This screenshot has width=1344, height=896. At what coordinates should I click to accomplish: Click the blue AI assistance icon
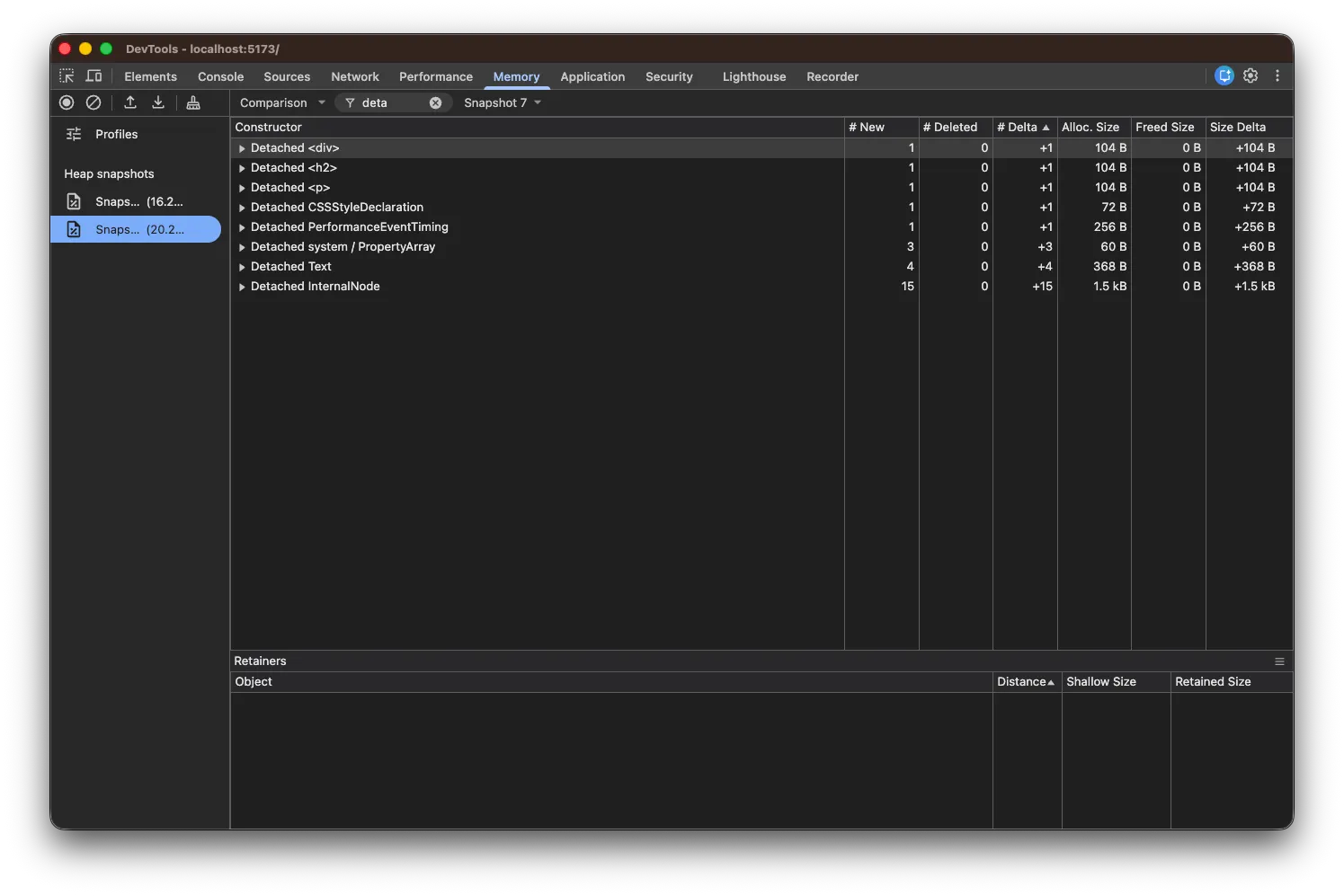tap(1224, 76)
